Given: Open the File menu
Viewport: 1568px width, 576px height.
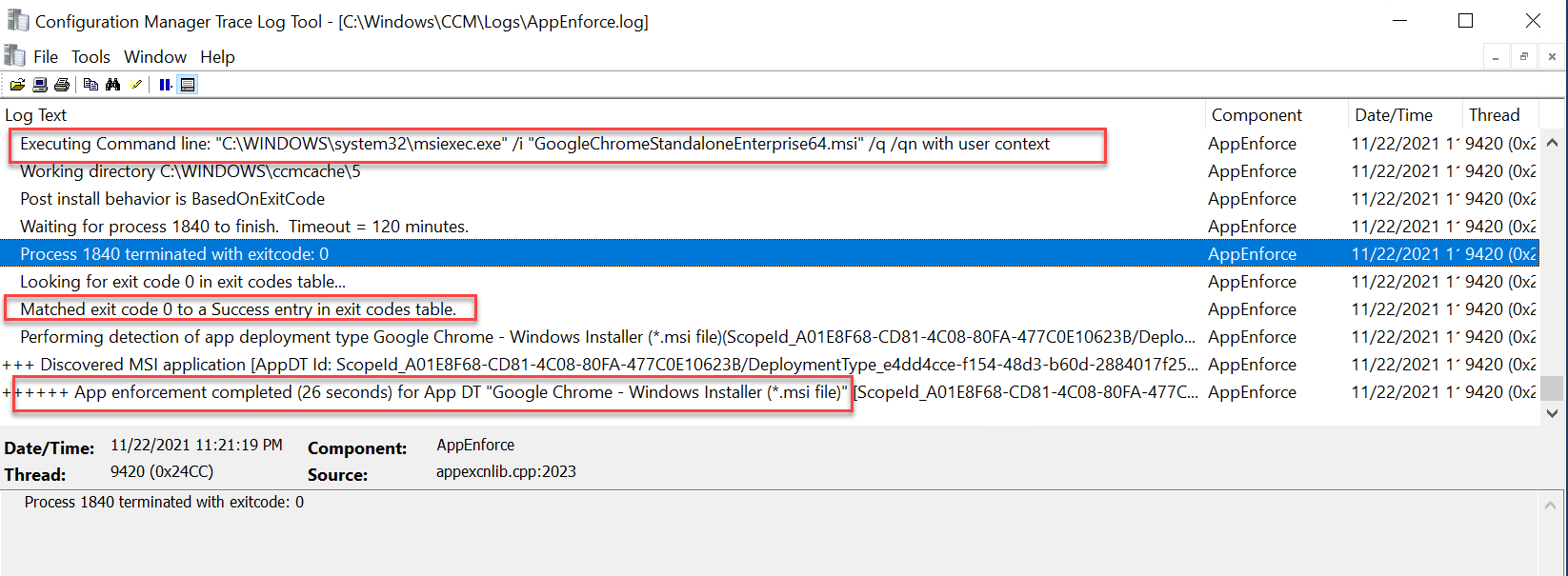Looking at the screenshot, I should tap(45, 57).
